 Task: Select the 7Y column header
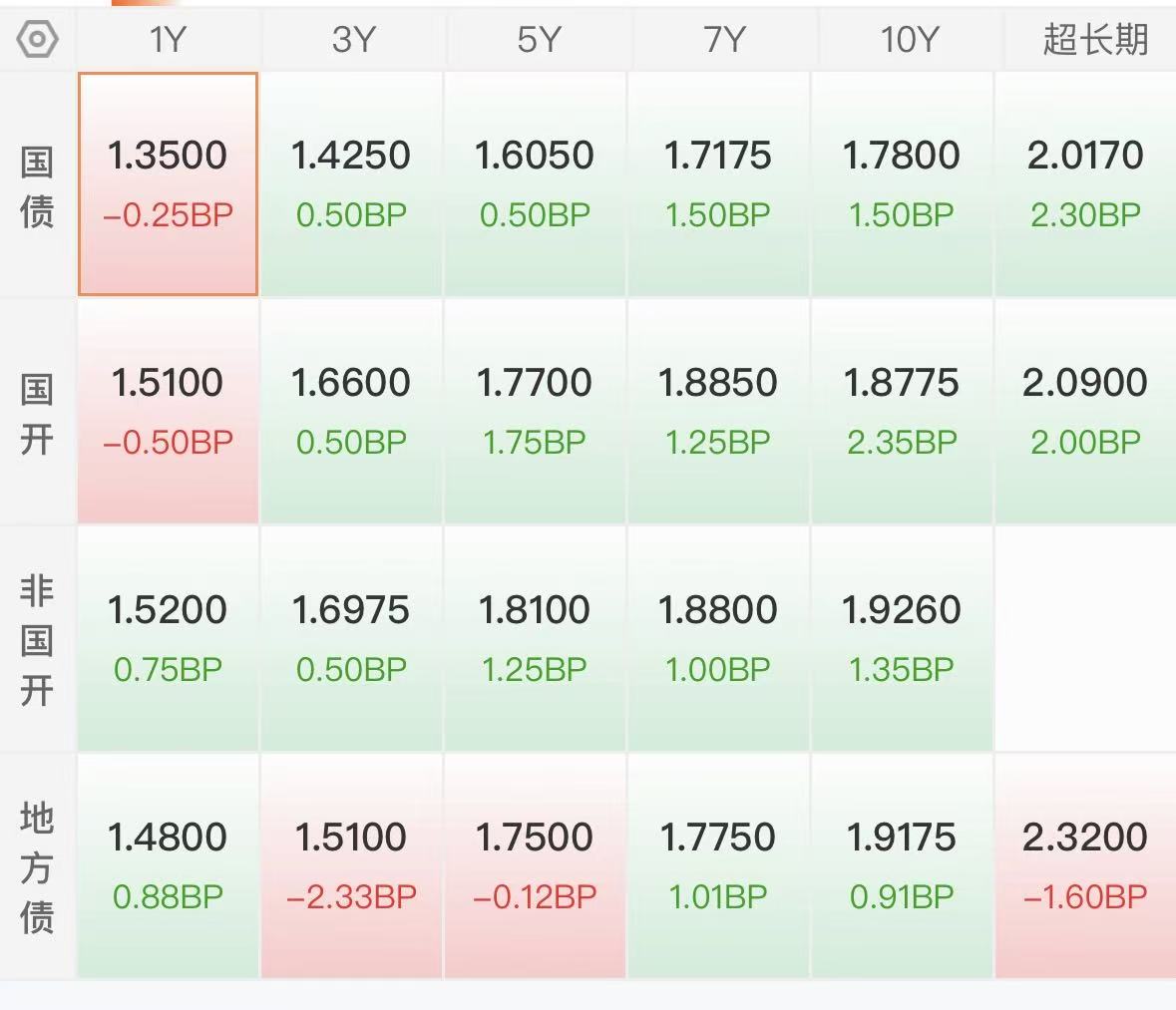[x=724, y=39]
